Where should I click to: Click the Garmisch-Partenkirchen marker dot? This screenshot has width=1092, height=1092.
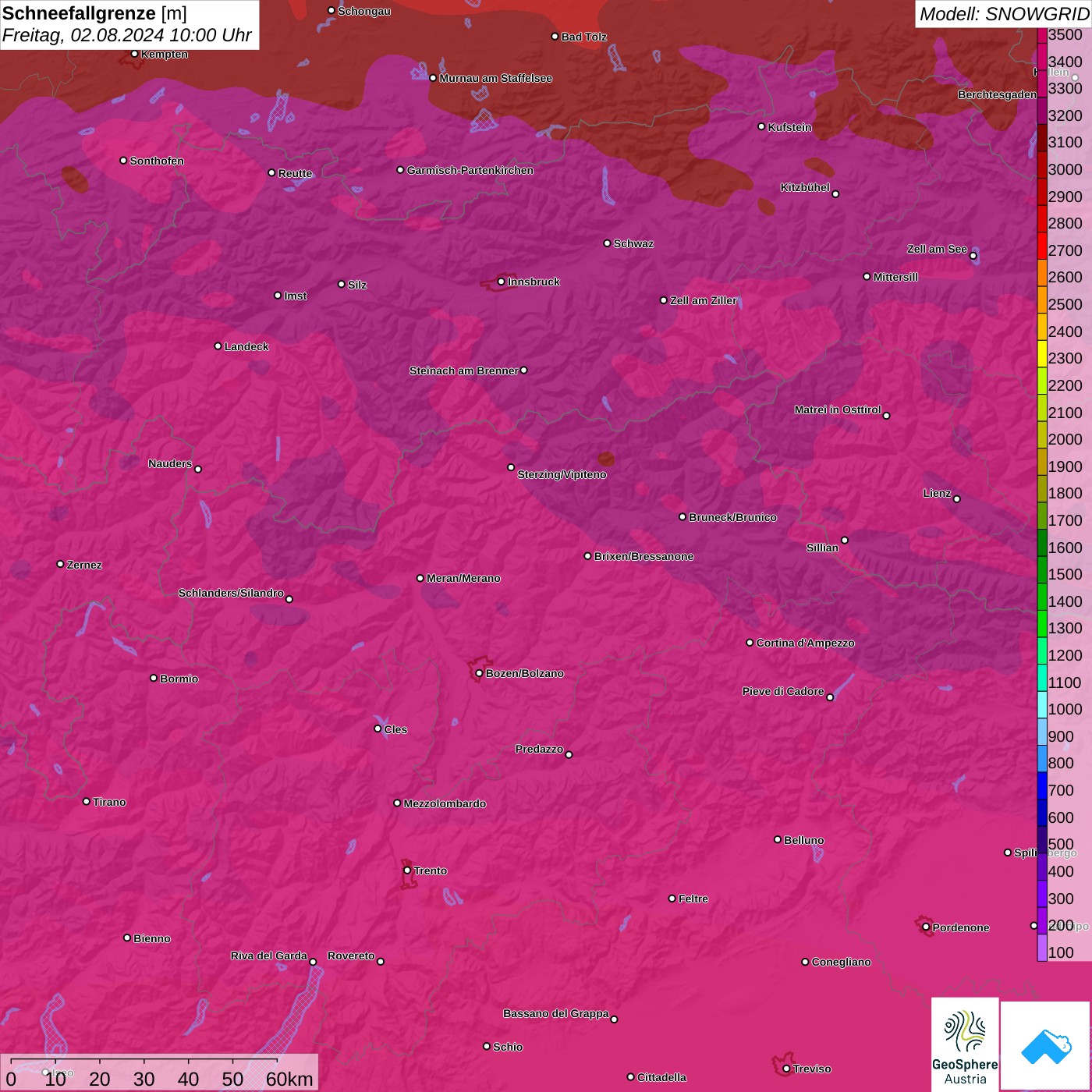pos(400,169)
